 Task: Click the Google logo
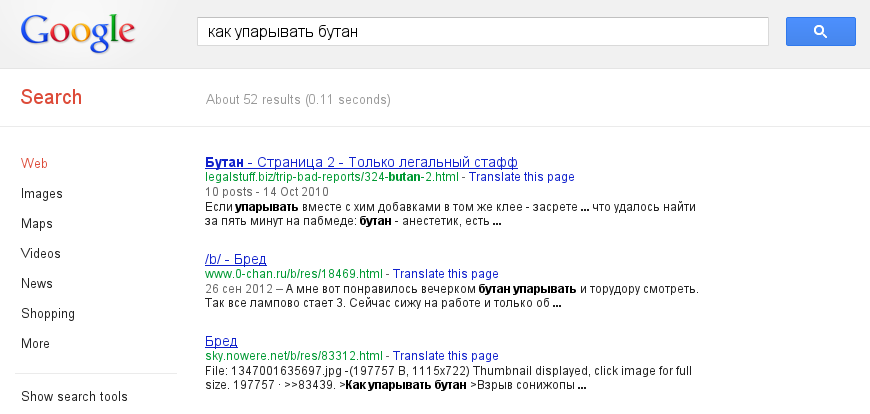78,32
